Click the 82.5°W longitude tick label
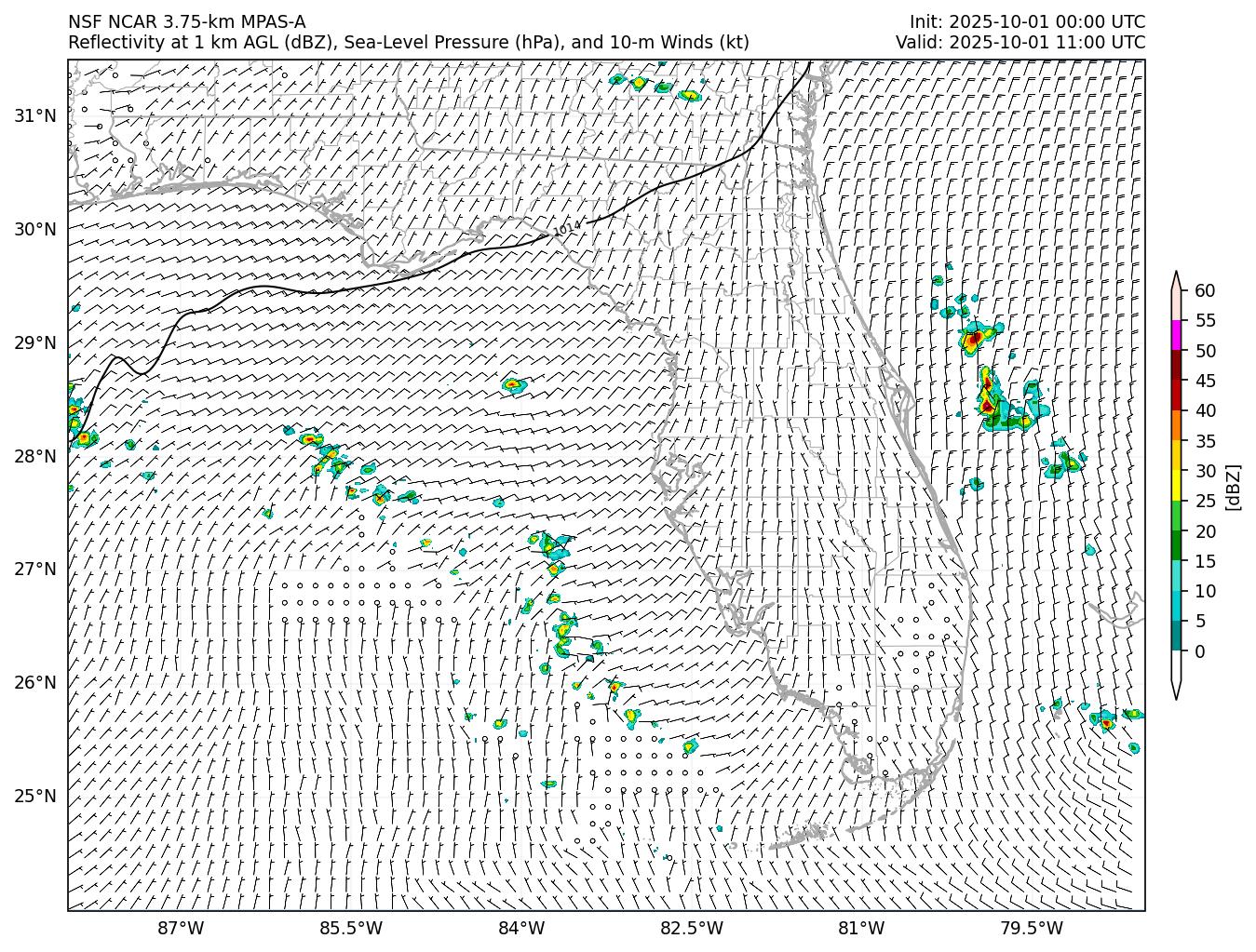This screenshot has width=1256, height=952. (691, 928)
